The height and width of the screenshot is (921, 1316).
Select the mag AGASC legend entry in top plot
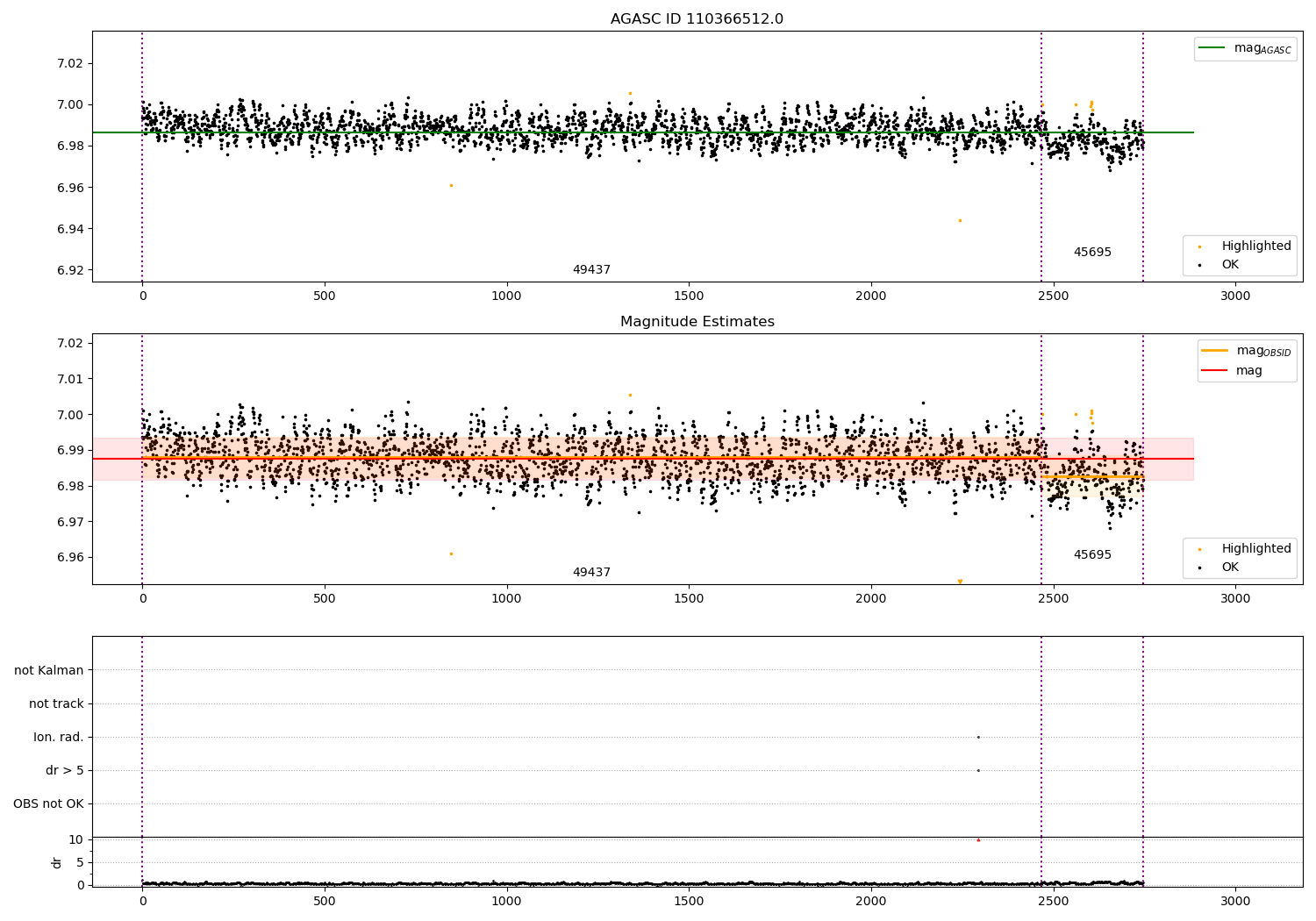coord(1245,49)
